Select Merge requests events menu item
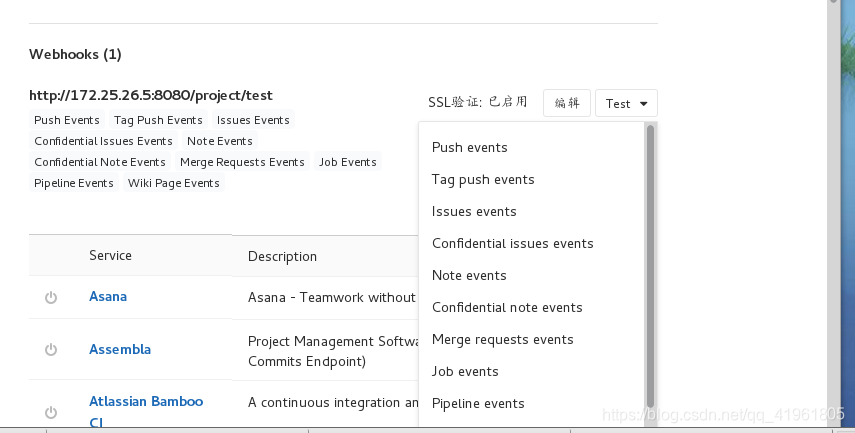 [502, 339]
